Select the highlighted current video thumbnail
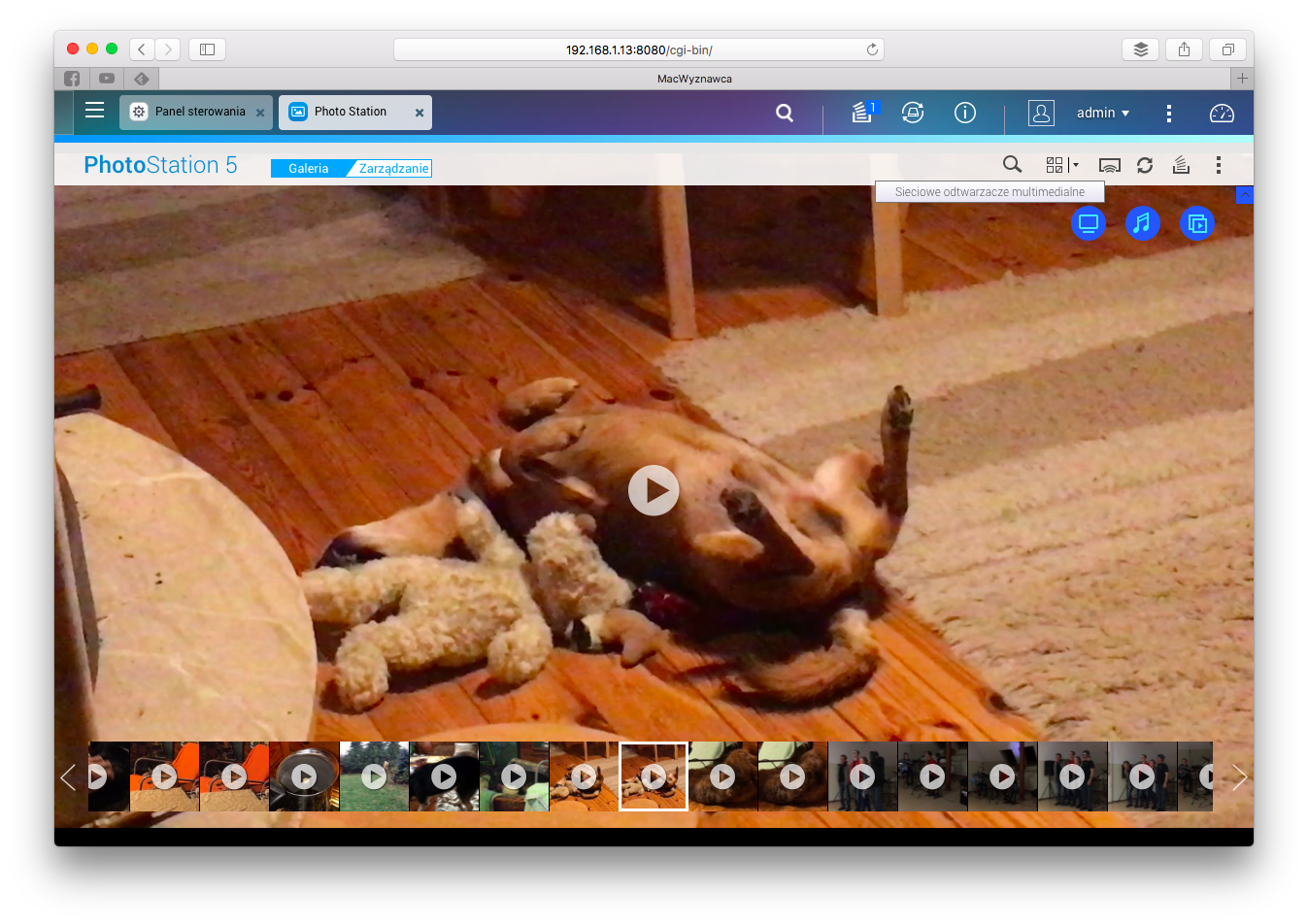Image resolution: width=1308 pixels, height=924 pixels. pos(654,776)
